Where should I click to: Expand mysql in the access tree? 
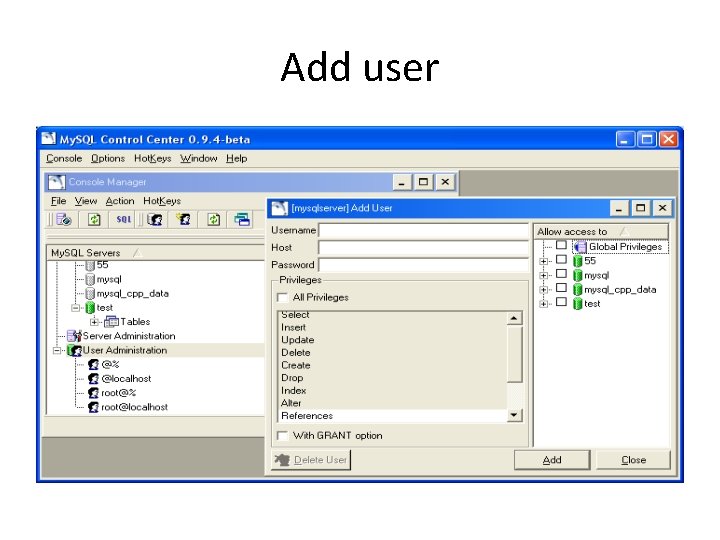point(543,276)
